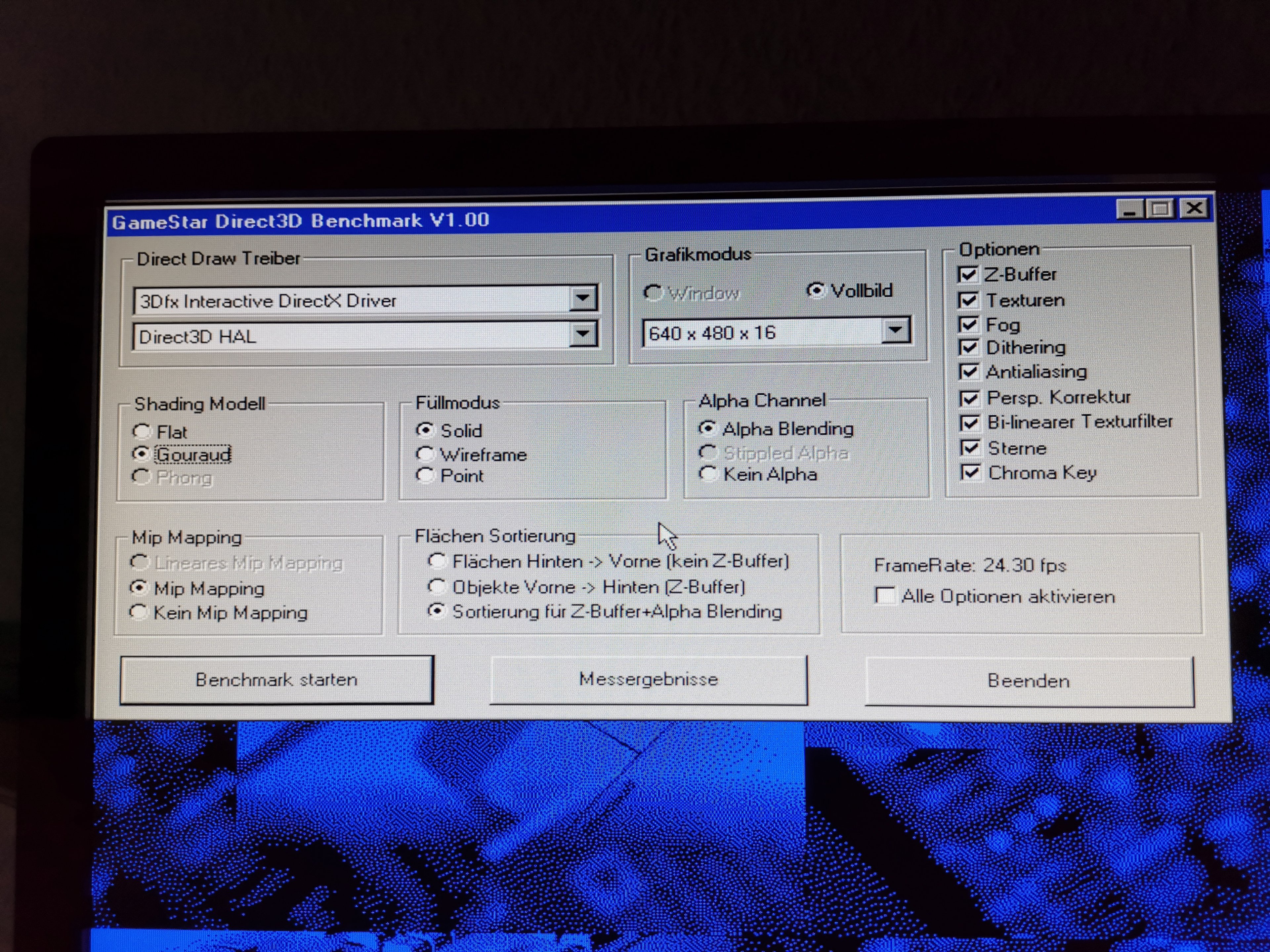
Task: Uncheck Bi-linearer Texturfilter
Action: [970, 423]
